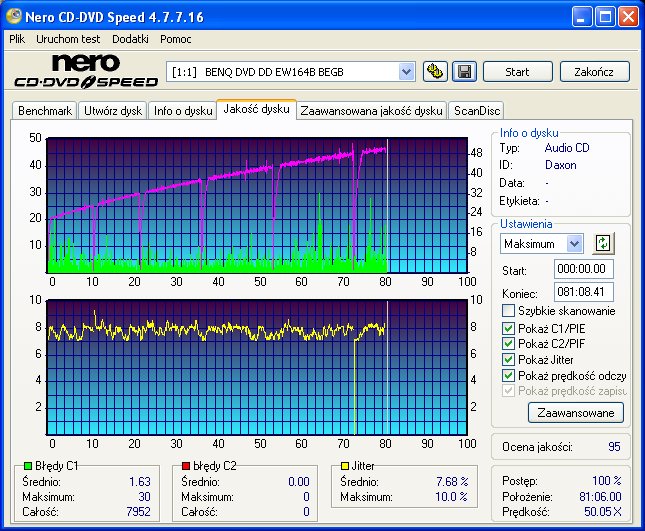The width and height of the screenshot is (645, 531).
Task: Open the Pomoc menu
Action: point(176,39)
